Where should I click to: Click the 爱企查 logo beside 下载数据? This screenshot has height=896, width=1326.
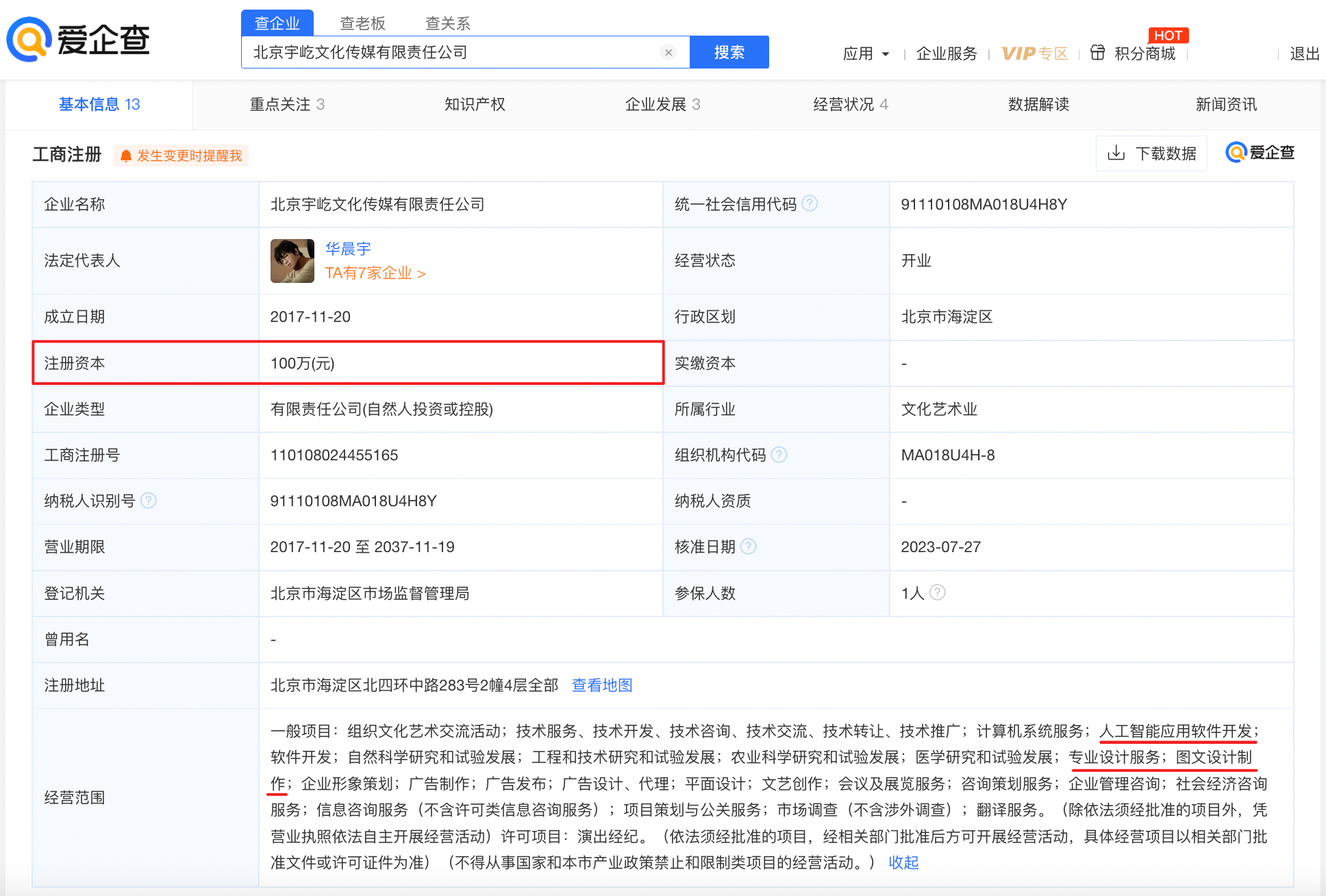click(x=1260, y=152)
